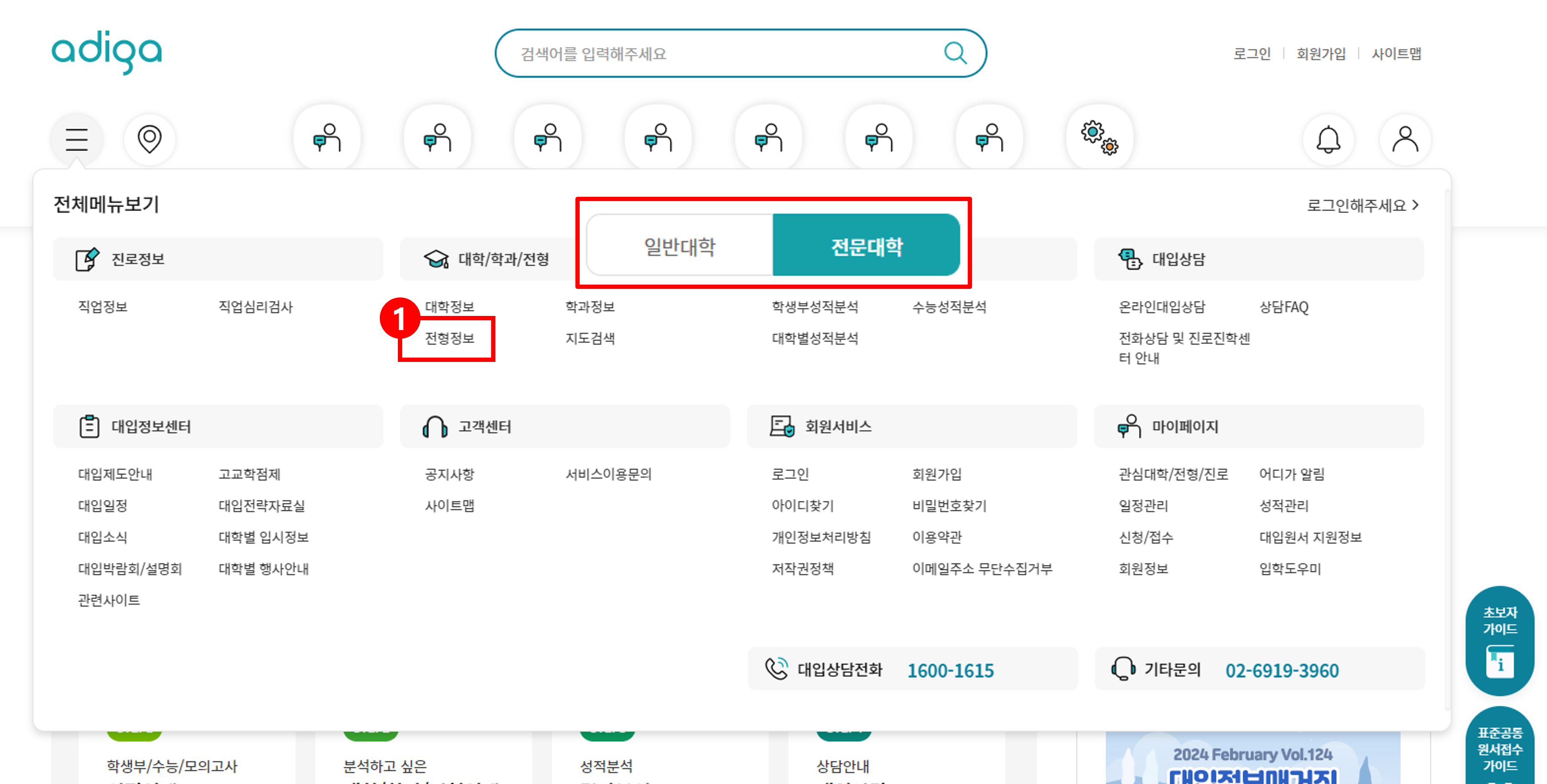Click the top 회원가입 link

coord(1321,54)
